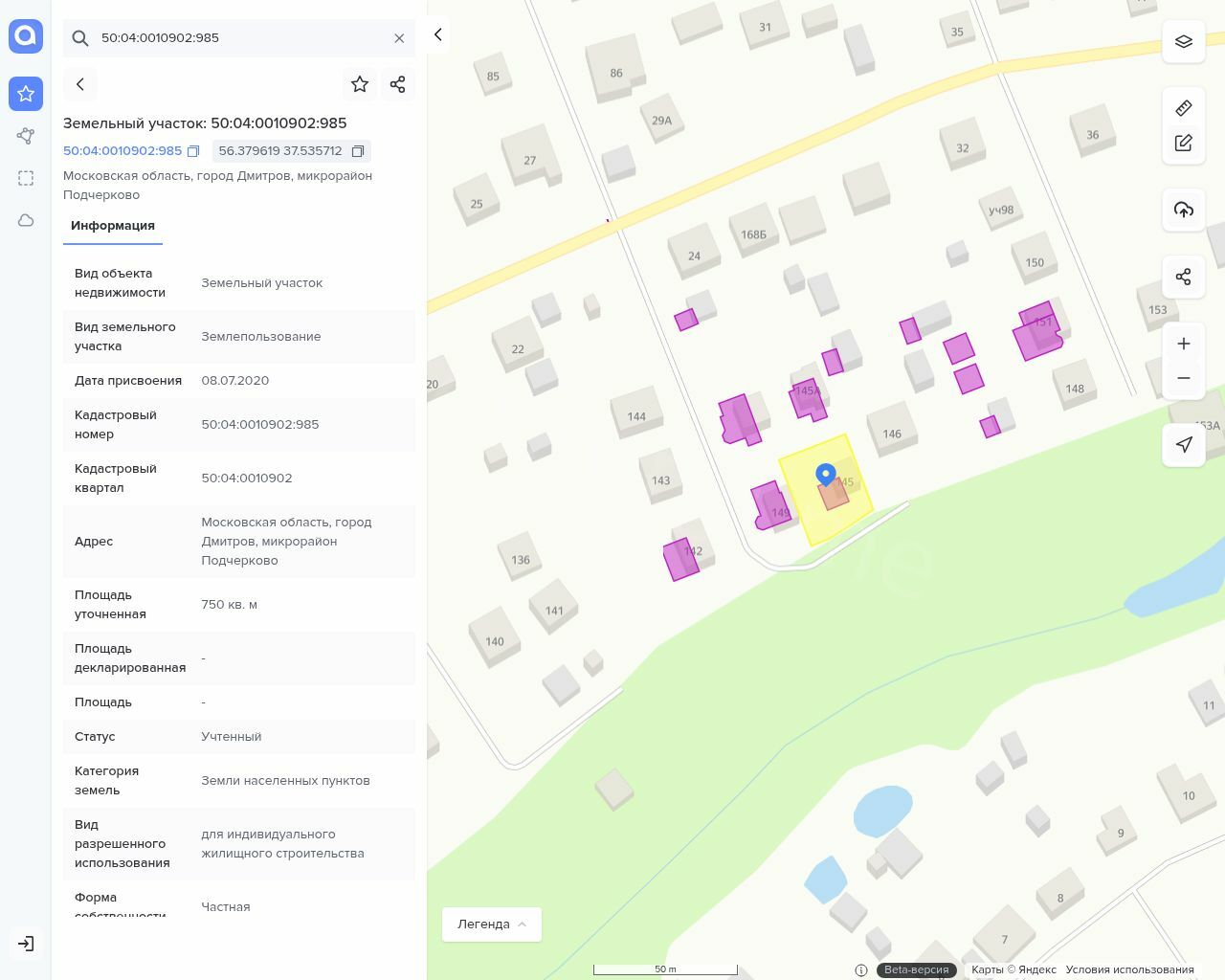Switch to the Информация tab
The width and height of the screenshot is (1225, 980).
113,226
